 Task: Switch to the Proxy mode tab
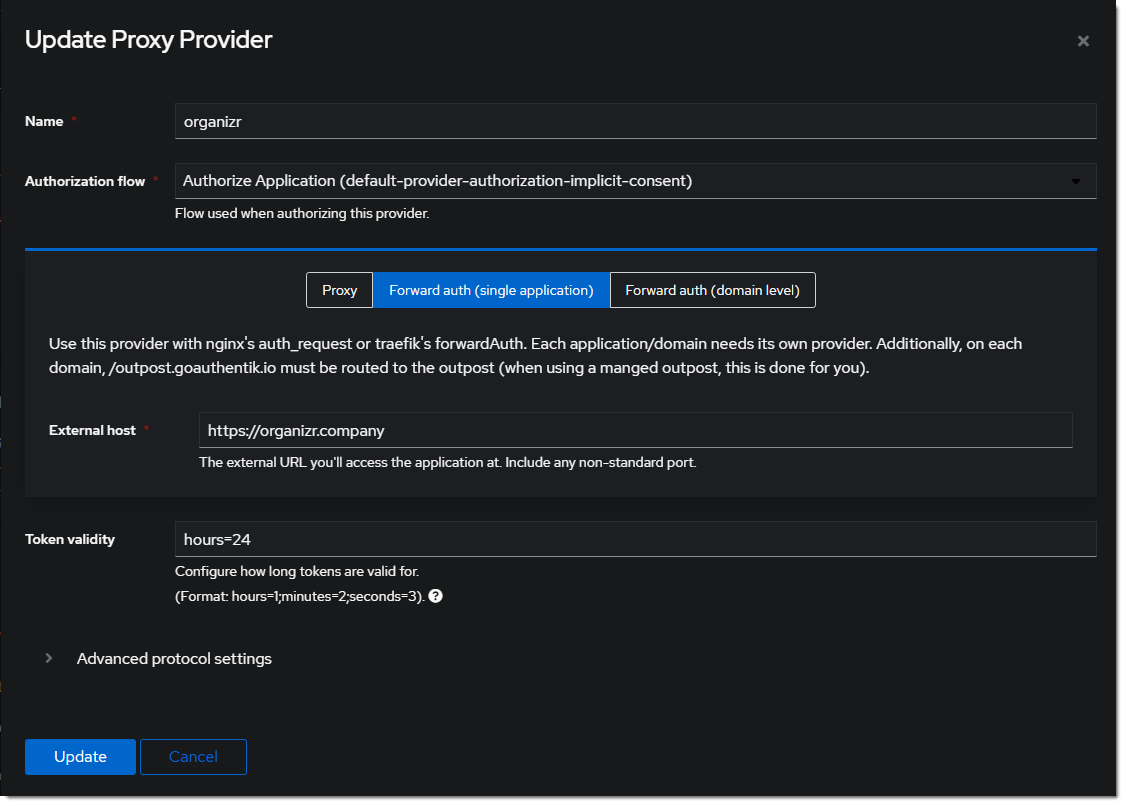point(339,290)
